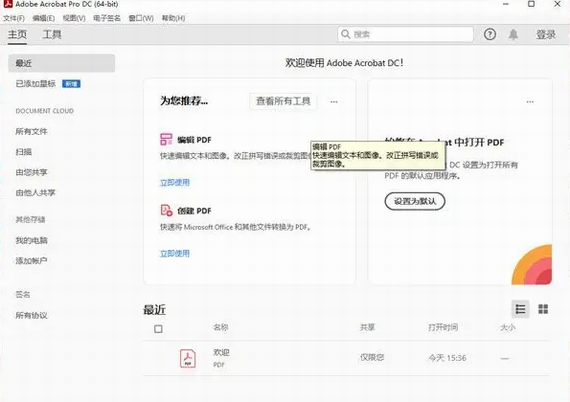Viewport: 570px width, 402px height.
Task: Click the 欢迎 PDF file icon
Action: (188, 358)
